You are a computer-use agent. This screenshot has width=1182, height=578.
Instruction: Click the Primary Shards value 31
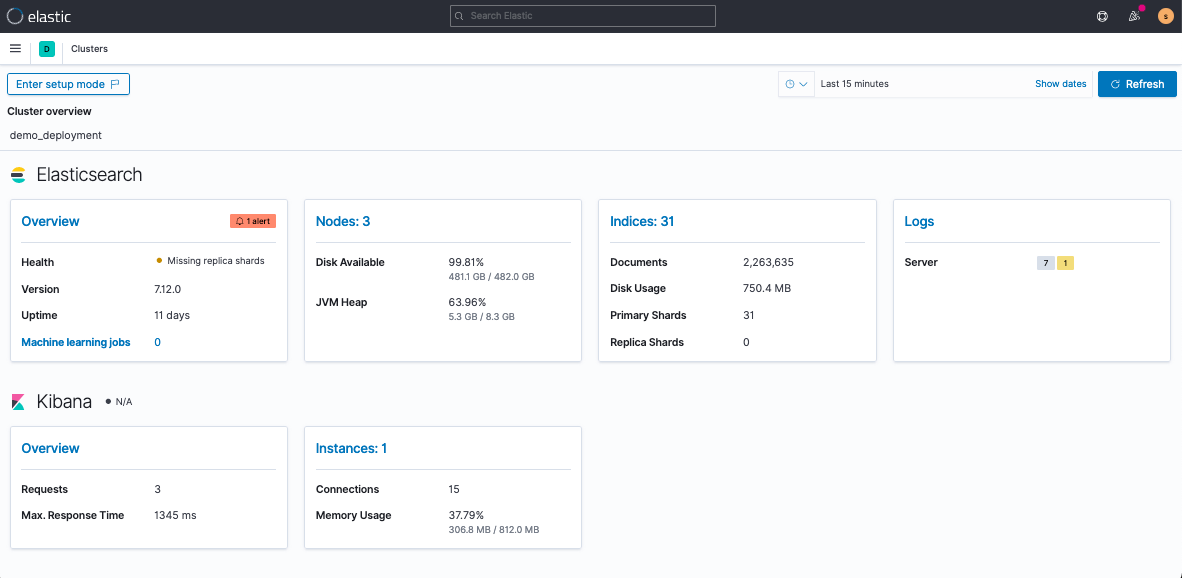(x=749, y=315)
